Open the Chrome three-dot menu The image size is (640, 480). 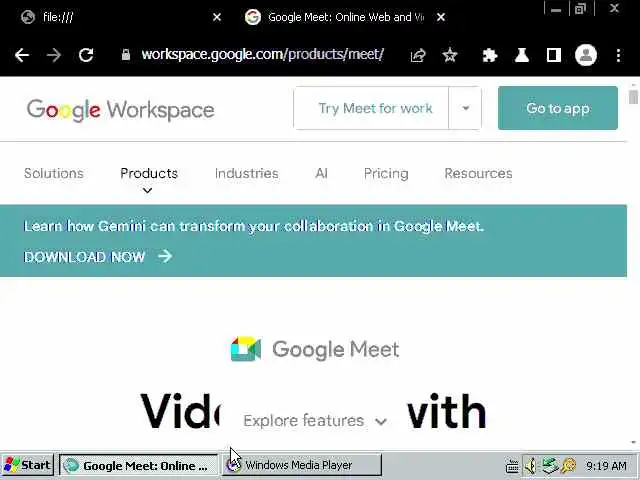[x=618, y=55]
